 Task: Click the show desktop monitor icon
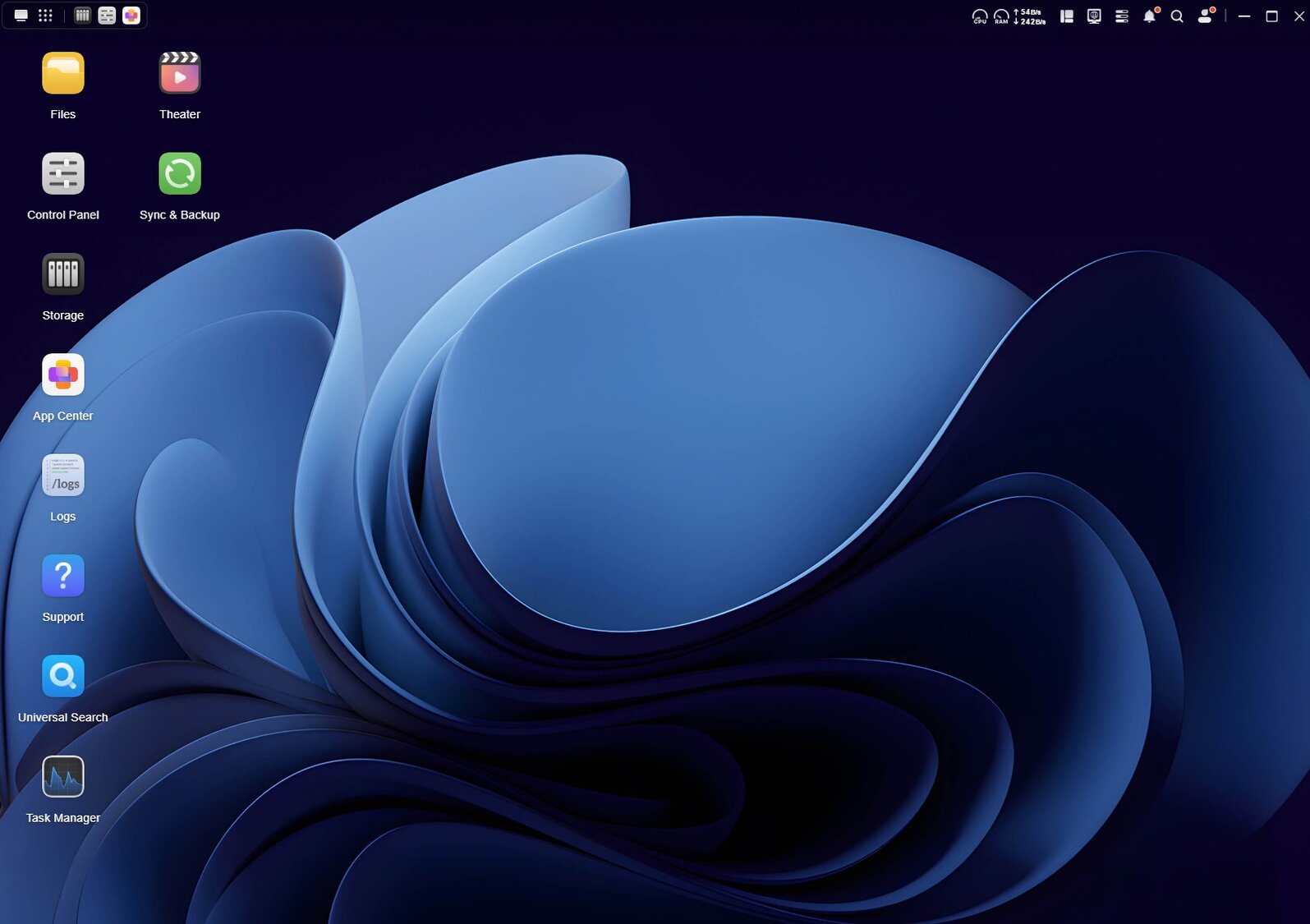point(21,16)
